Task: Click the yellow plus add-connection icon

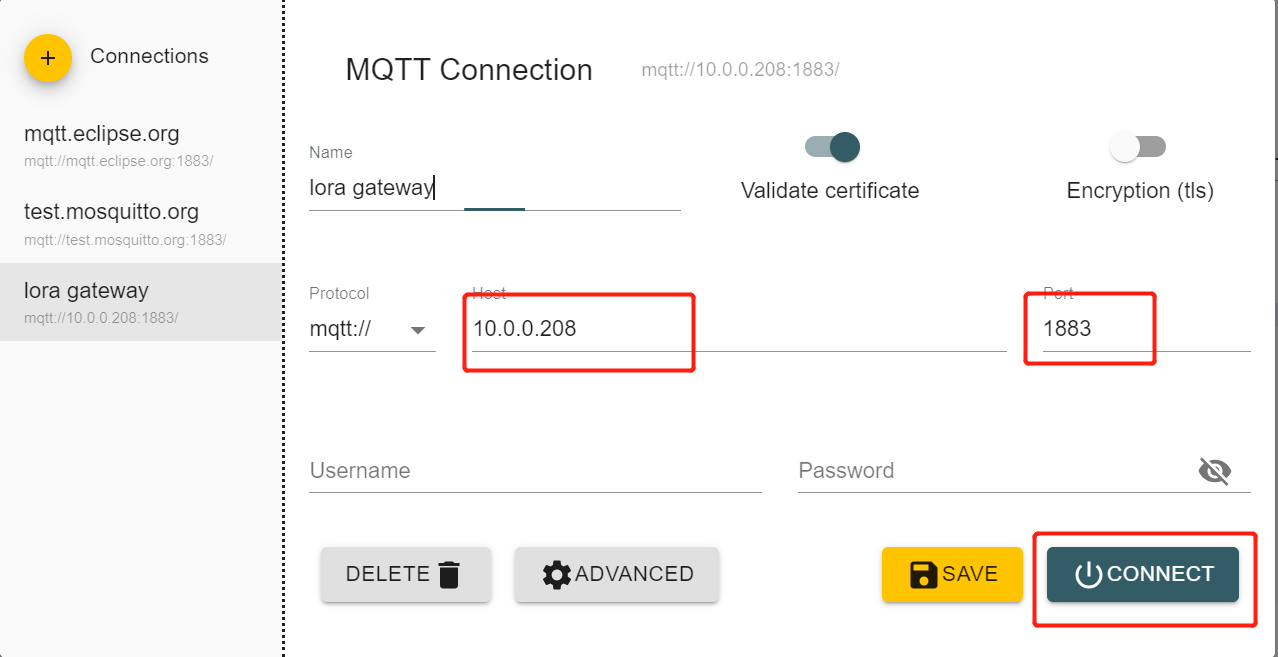Action: [48, 58]
